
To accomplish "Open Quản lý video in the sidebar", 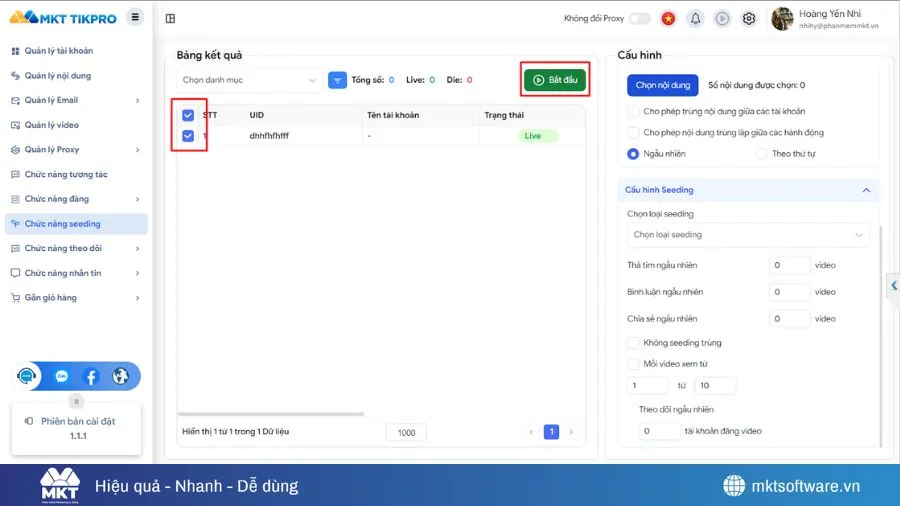I will pyautogui.click(x=76, y=125).
